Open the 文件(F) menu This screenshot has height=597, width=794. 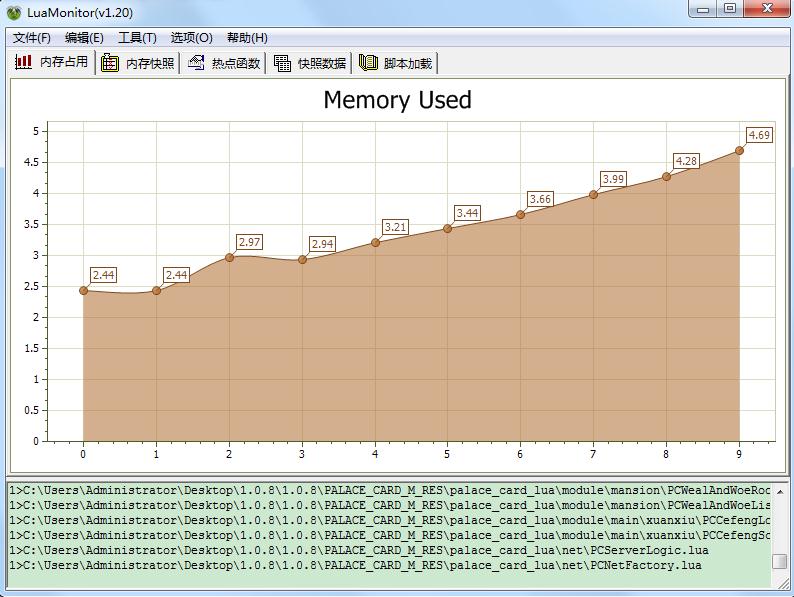click(x=31, y=38)
